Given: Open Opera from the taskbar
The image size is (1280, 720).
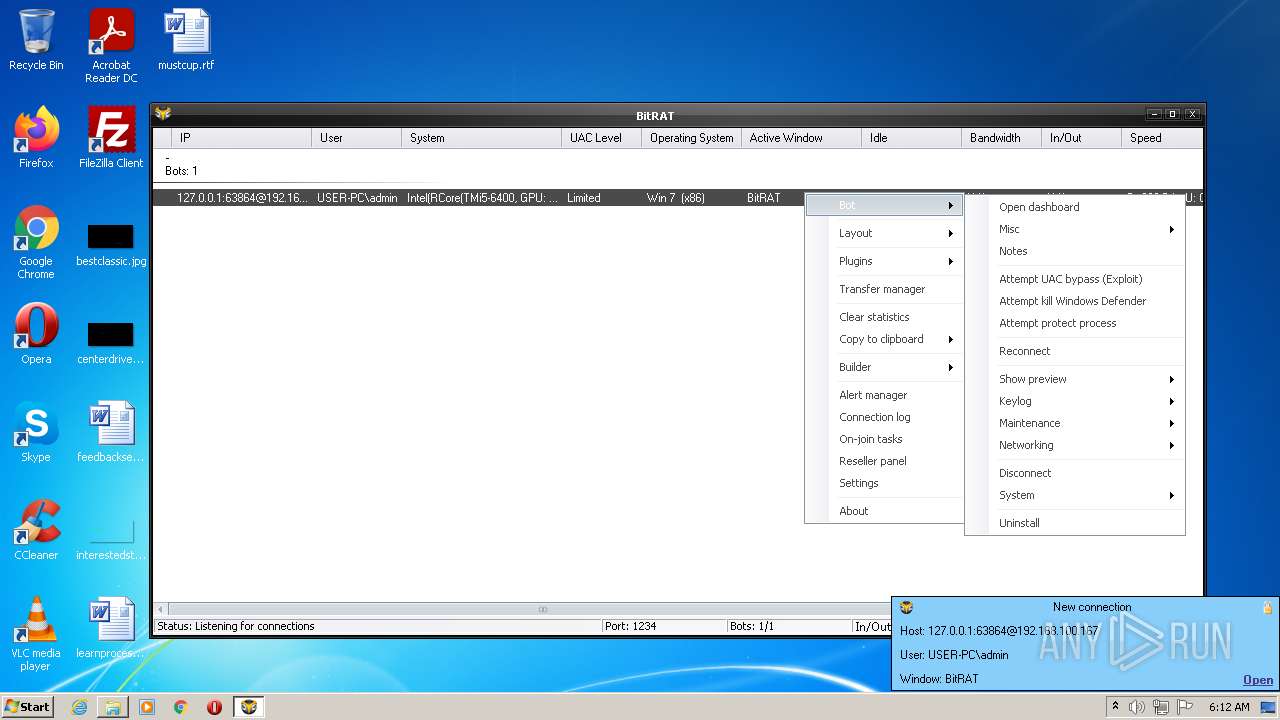Looking at the screenshot, I should tap(214, 707).
